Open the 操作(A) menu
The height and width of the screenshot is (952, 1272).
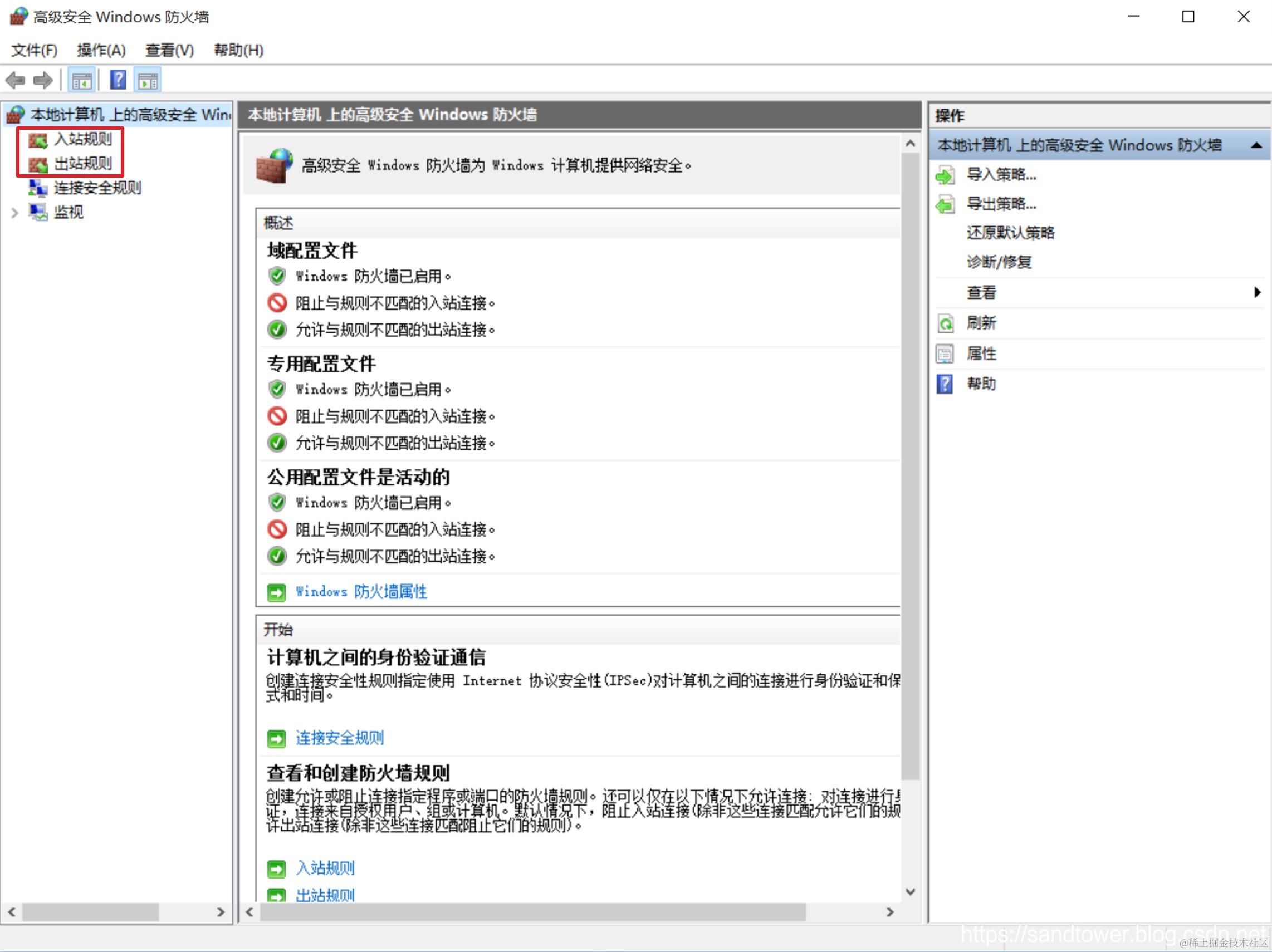tap(101, 51)
